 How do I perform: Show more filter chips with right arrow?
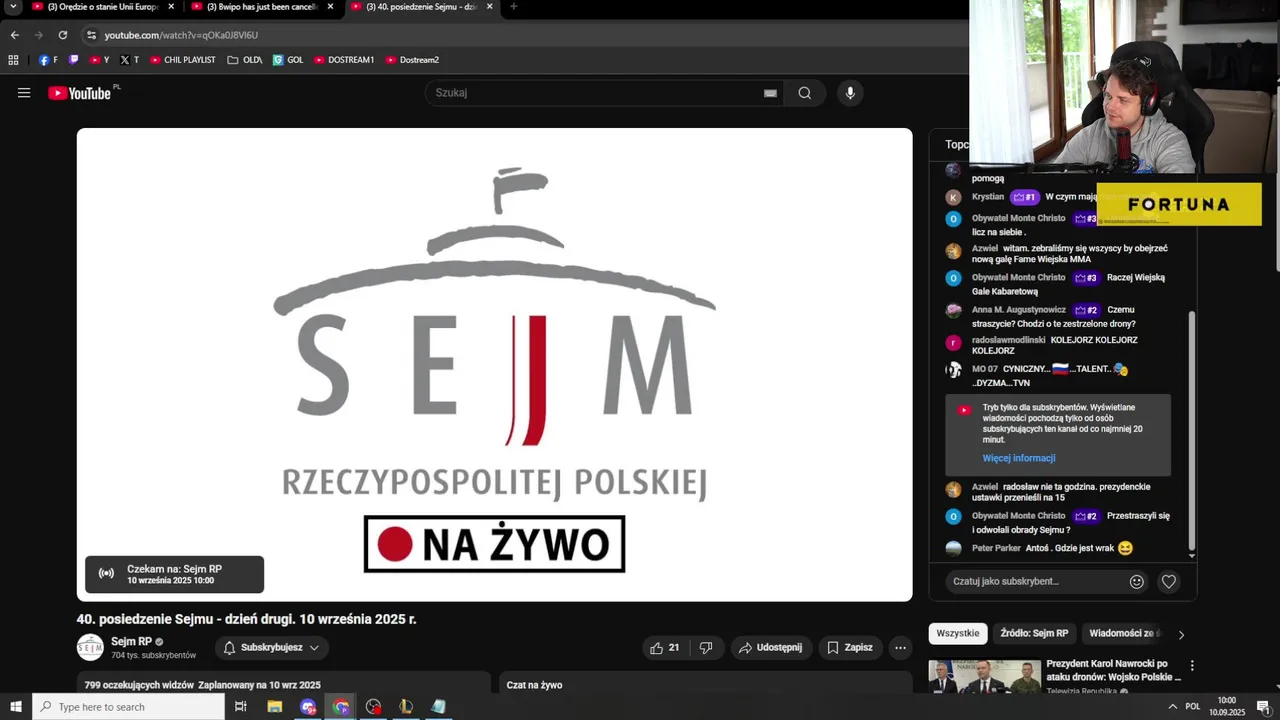pyautogui.click(x=1181, y=634)
